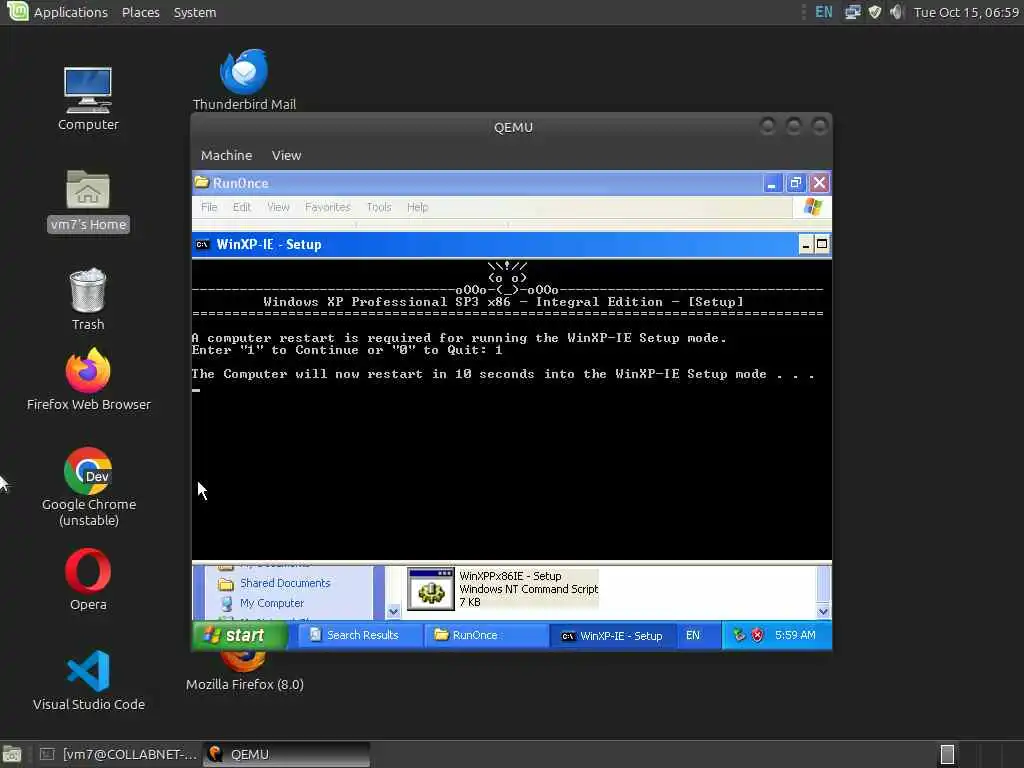Open the File menu in RunOnce window
This screenshot has height=768, width=1024.
point(209,207)
